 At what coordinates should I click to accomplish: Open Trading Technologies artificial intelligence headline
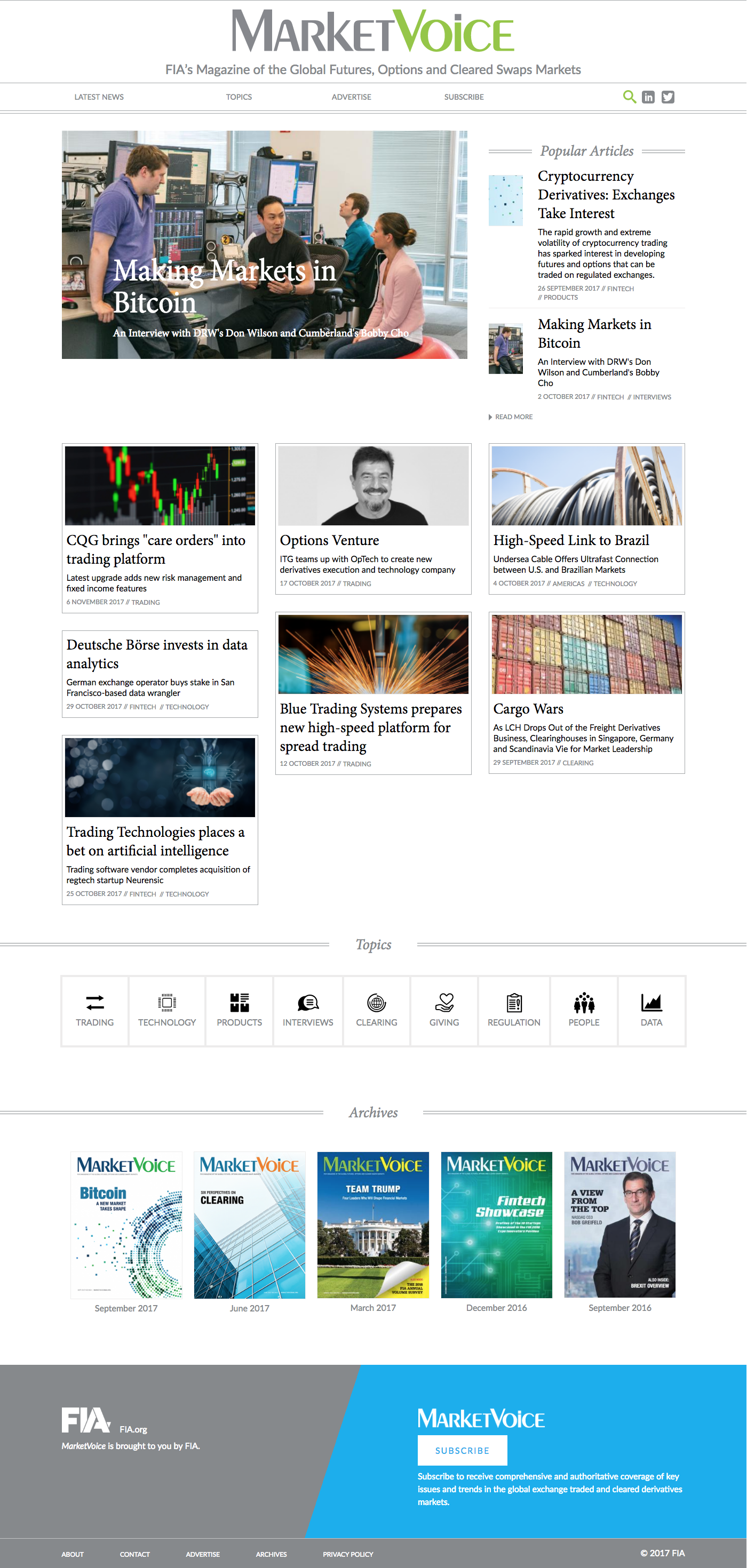coord(155,841)
